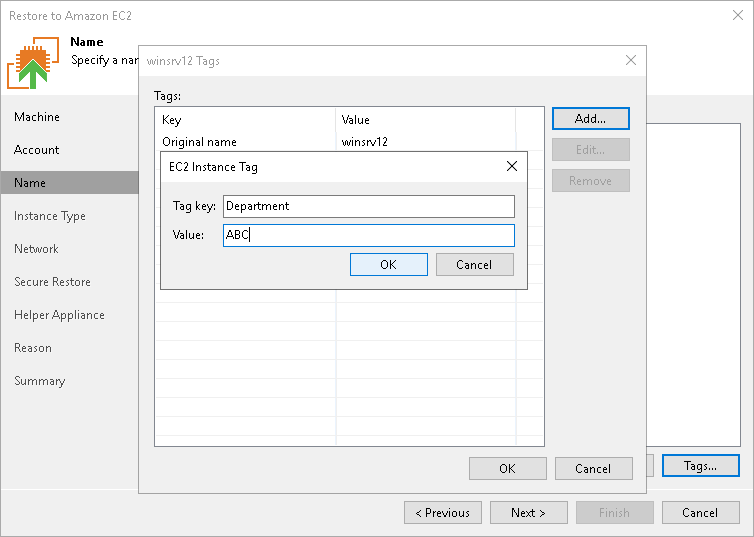Close the winsrv12 Tags window
This screenshot has height=537, width=754.
[631, 60]
